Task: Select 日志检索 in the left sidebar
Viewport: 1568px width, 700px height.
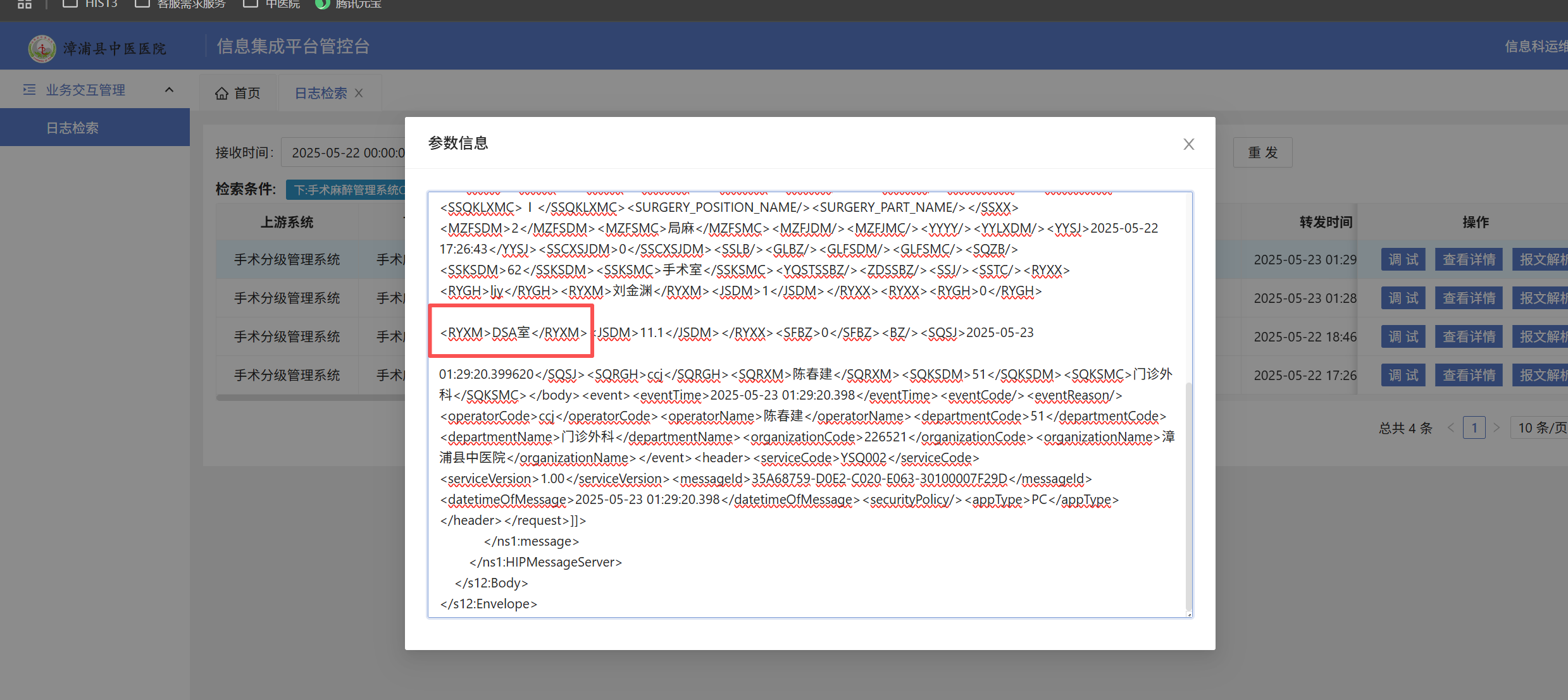Action: click(73, 128)
